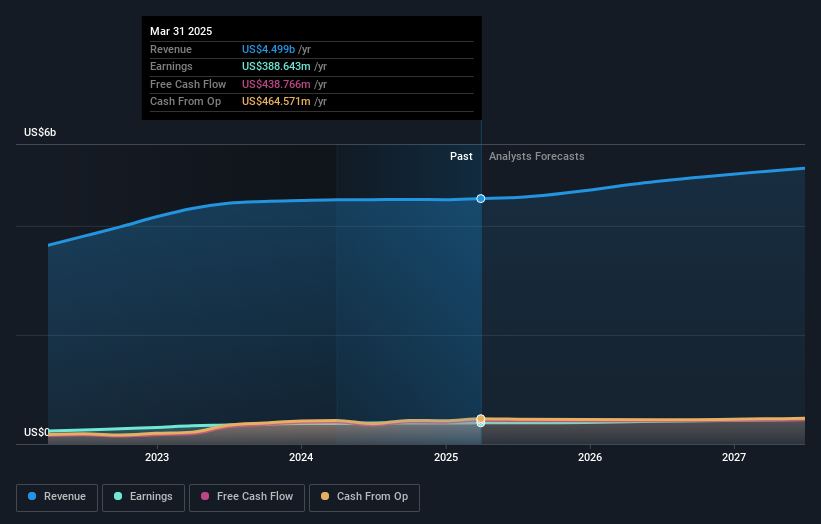Click the Analysts Forecasts label
821x524 pixels.
(x=537, y=156)
